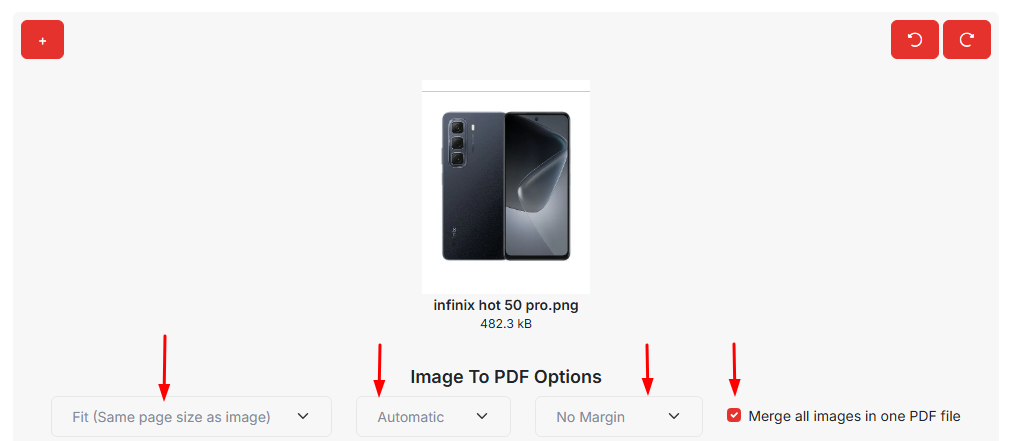Select the uploaded phone image thumbnail
The image size is (1012, 441).
[506, 186]
